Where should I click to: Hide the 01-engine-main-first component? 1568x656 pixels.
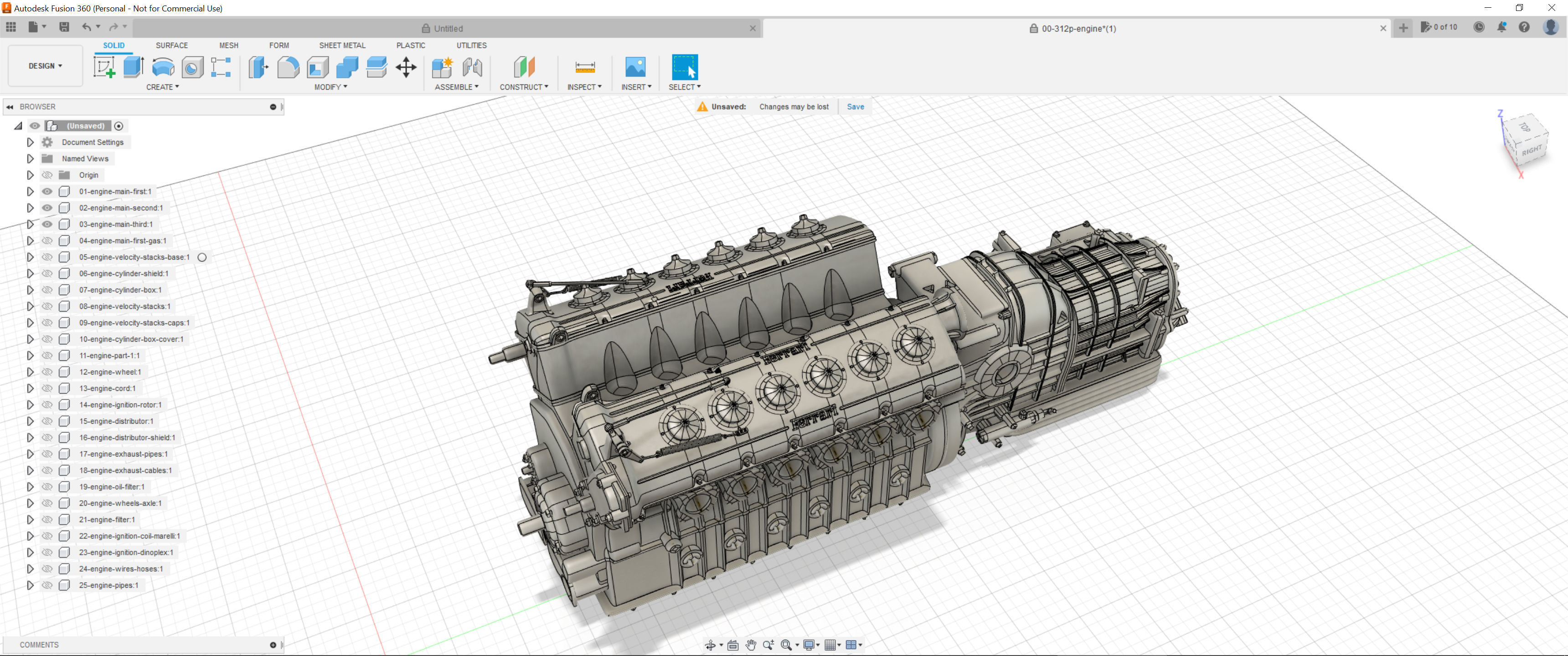47,191
